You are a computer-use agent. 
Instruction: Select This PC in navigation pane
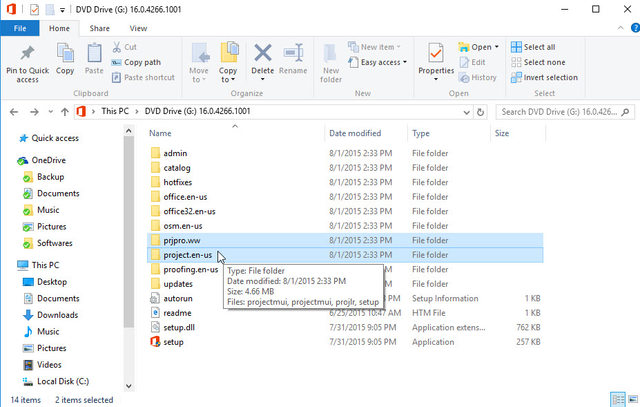45,265
